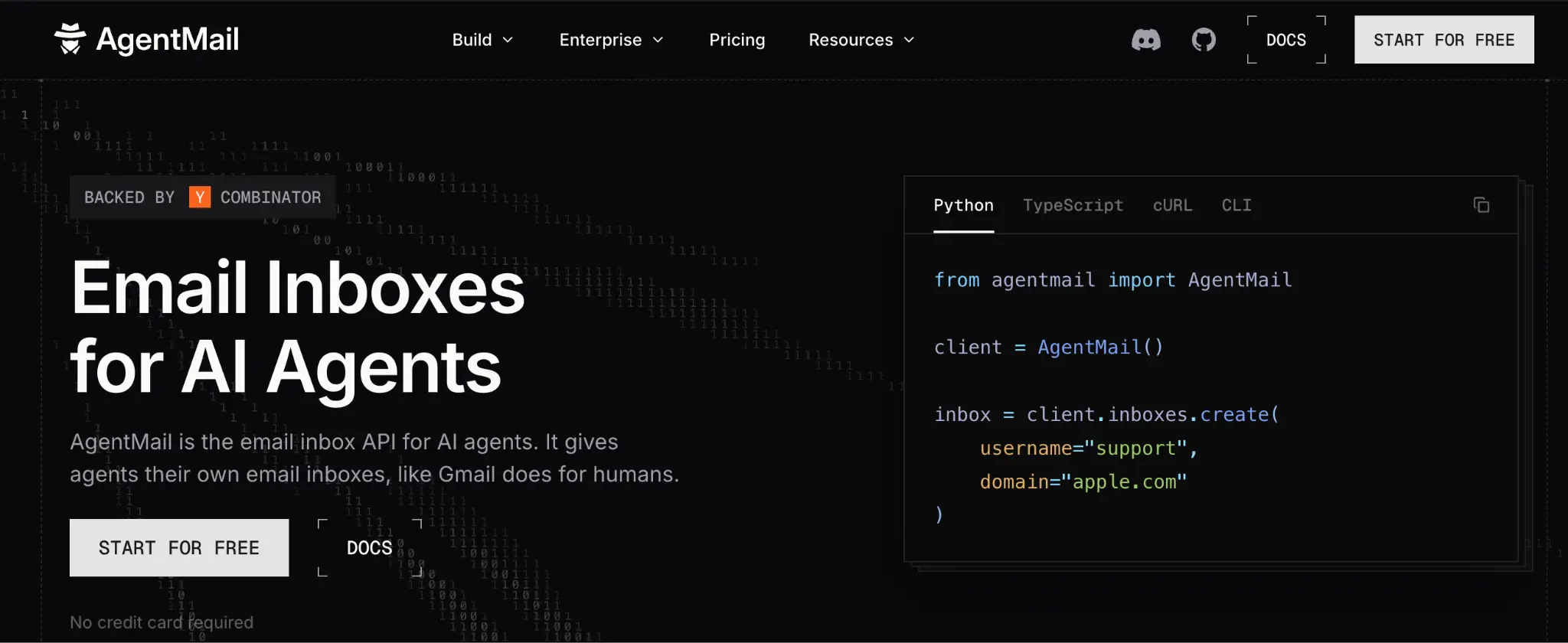Click the header START FOR FREE button
Viewport: 1568px width, 643px height.
(1444, 40)
